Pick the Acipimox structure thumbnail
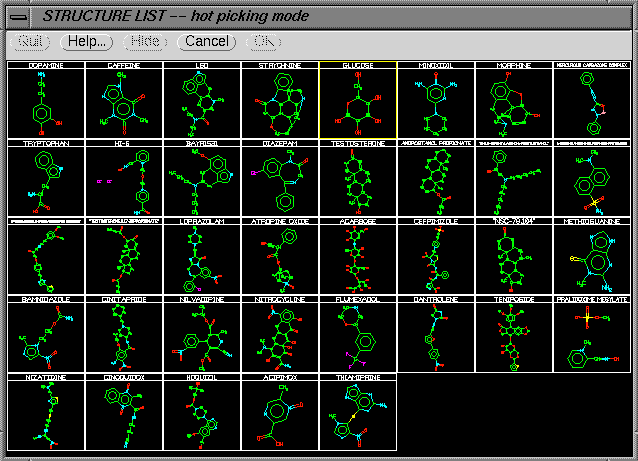The width and height of the screenshot is (638, 461). coord(279,413)
